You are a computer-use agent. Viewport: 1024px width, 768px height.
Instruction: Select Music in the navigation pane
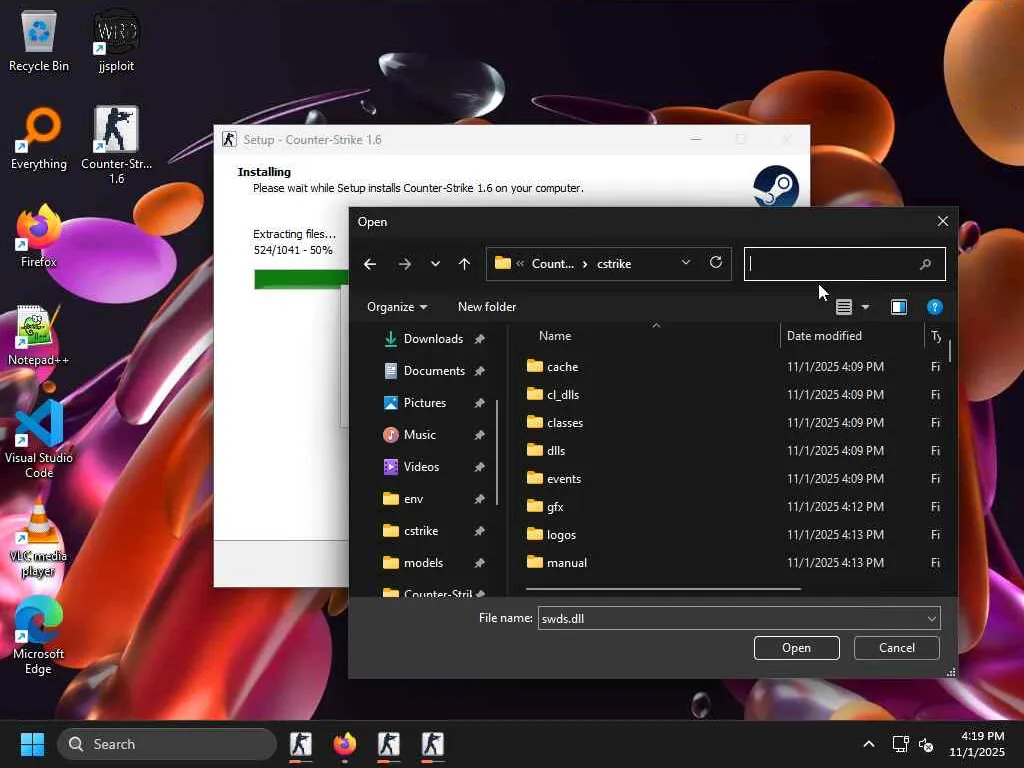(419, 435)
